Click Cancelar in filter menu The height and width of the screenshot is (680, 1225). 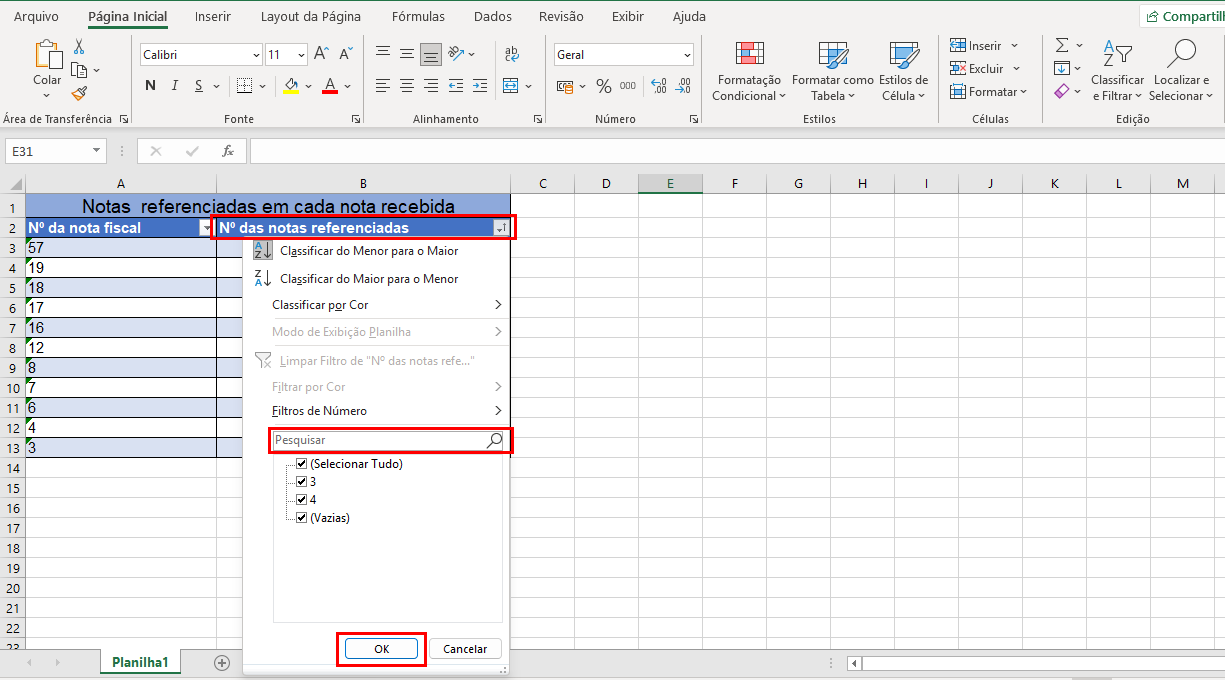click(465, 649)
